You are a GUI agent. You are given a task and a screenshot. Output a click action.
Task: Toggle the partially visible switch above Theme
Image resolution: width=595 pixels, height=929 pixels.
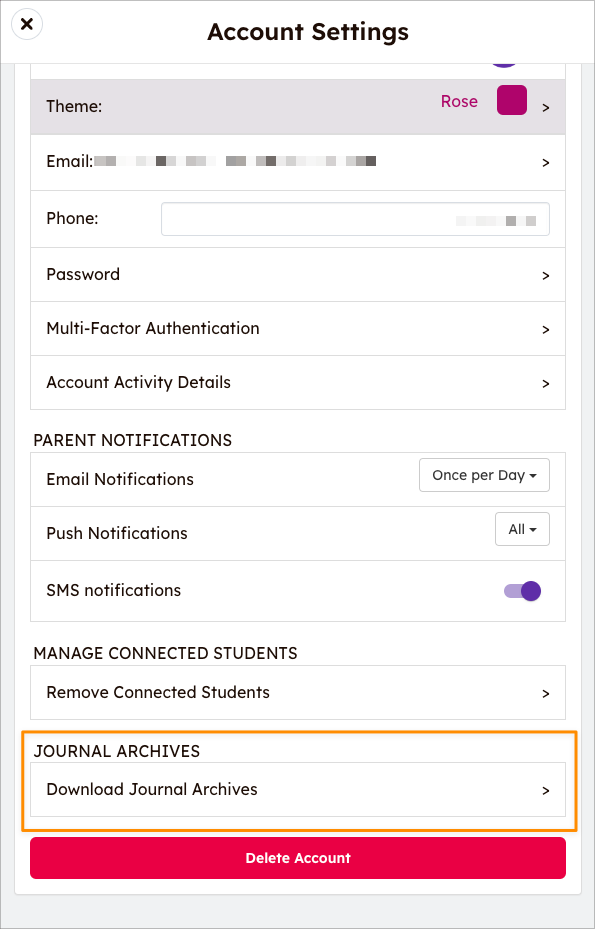(504, 65)
